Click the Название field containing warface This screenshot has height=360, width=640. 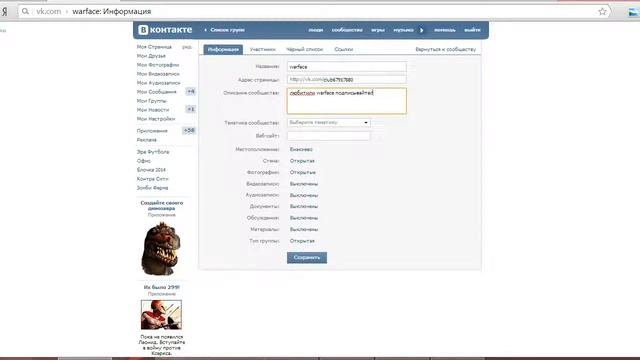(347, 67)
